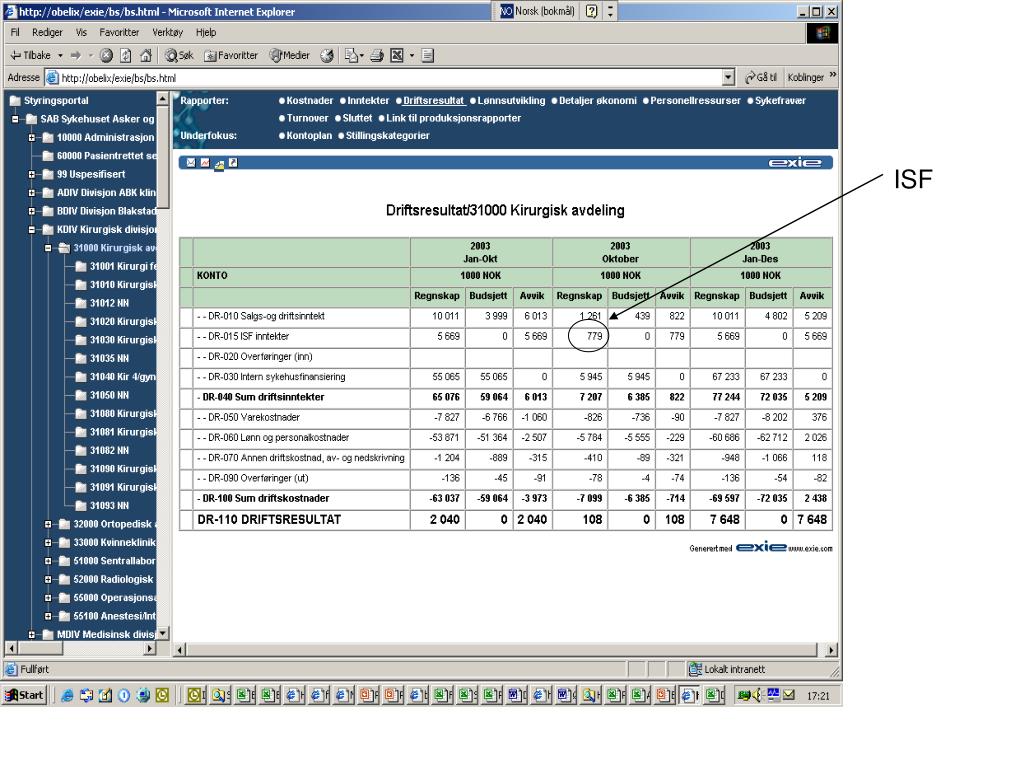
Task: Open the Turnover report
Action: [307, 118]
